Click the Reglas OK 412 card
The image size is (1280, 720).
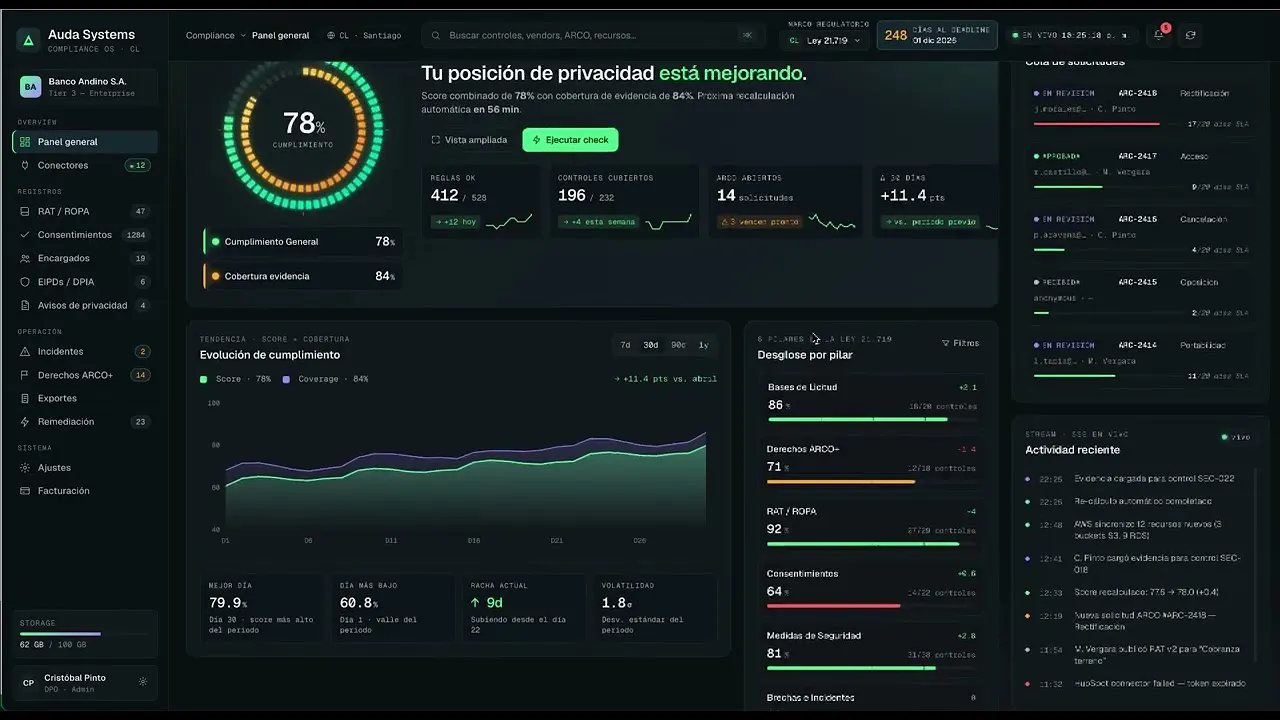[480, 201]
